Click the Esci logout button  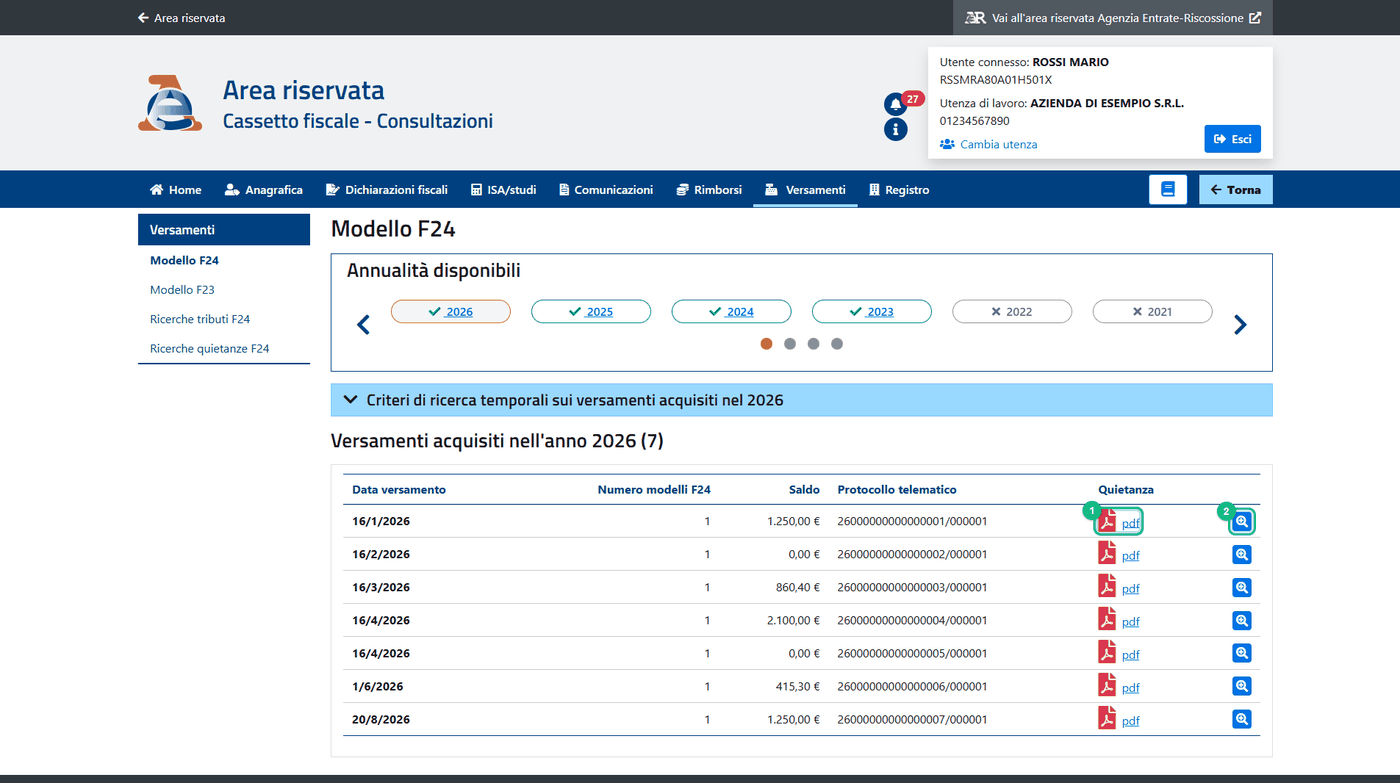pos(1232,139)
